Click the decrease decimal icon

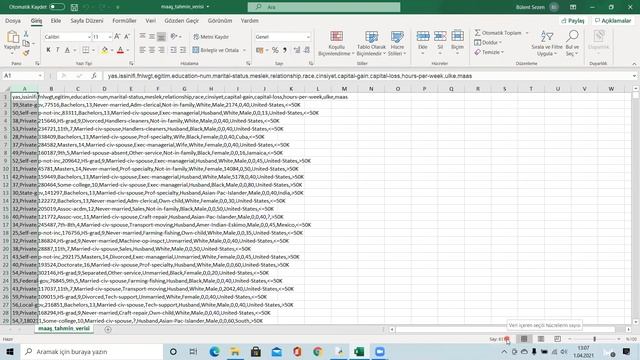pyautogui.click(x=307, y=50)
